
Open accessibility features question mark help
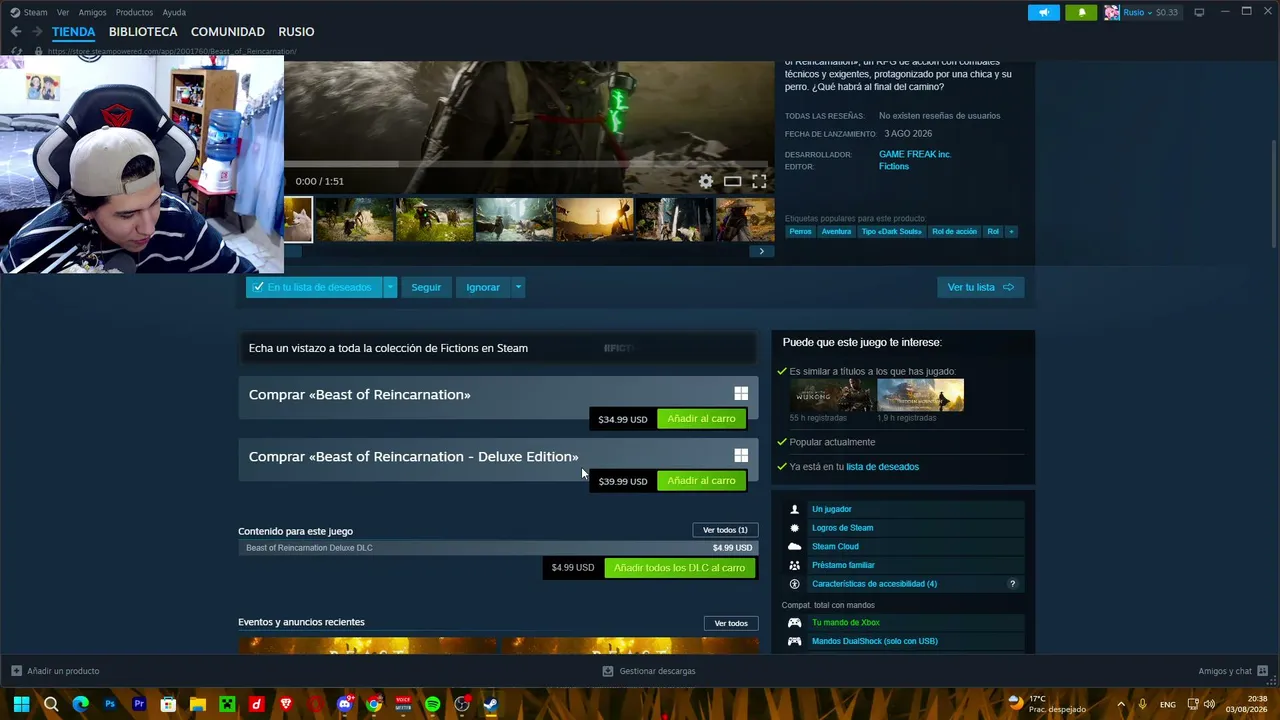point(1012,584)
